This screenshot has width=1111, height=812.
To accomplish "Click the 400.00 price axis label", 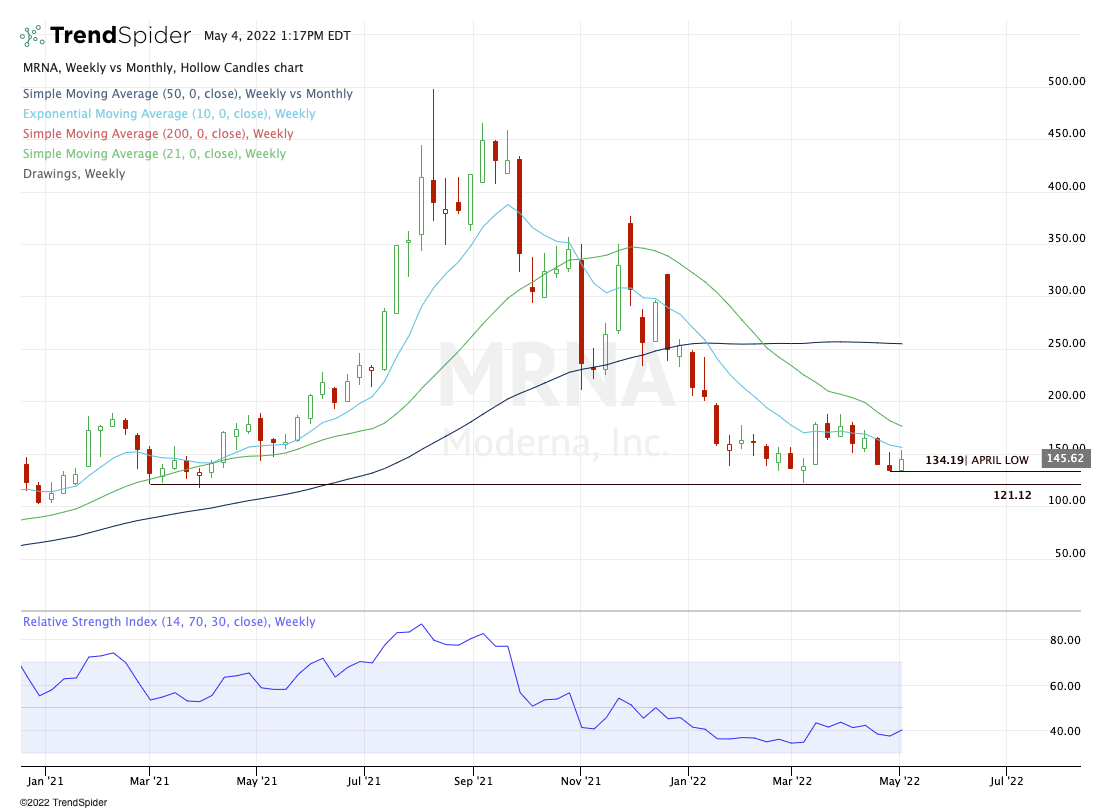I will point(1066,186).
